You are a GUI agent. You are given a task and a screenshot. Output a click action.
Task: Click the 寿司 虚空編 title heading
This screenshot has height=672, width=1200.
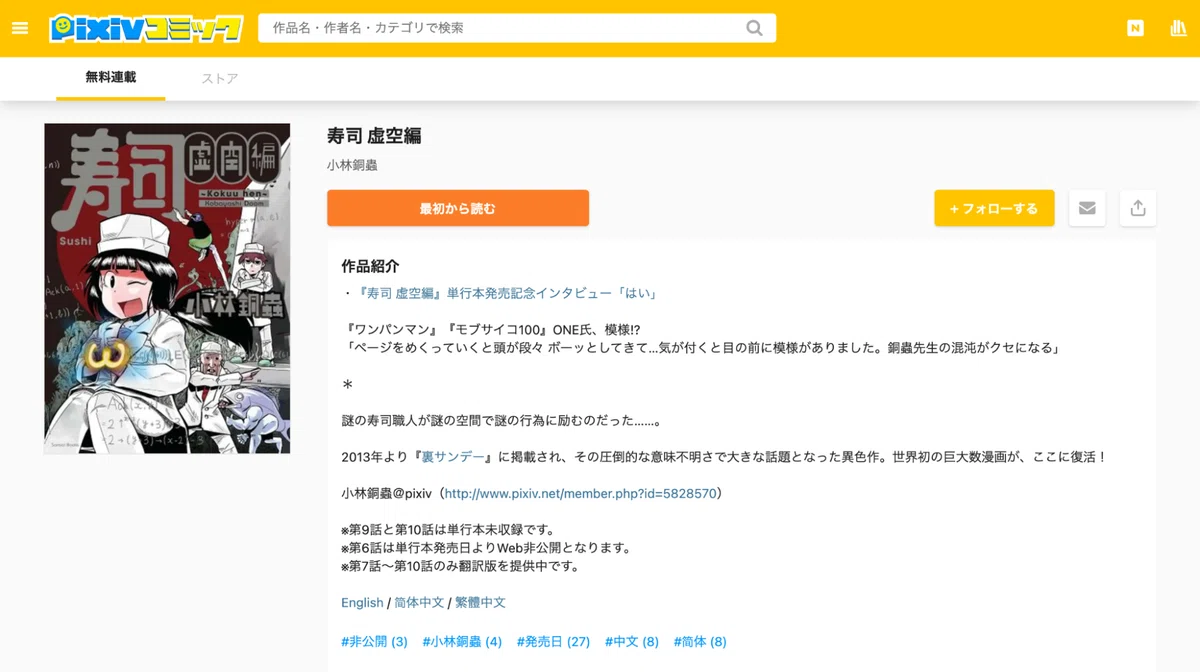coord(374,136)
